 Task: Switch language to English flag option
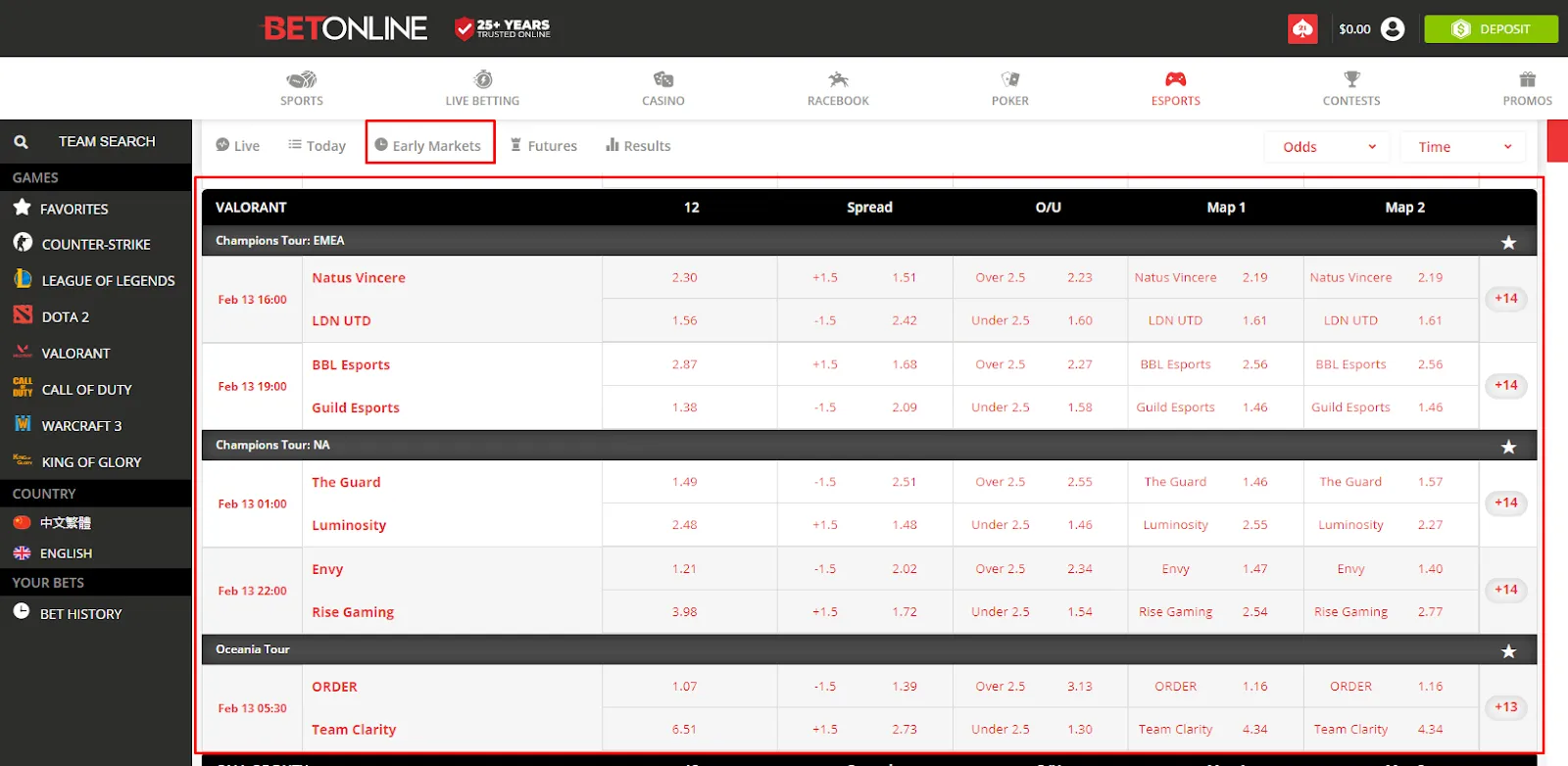coord(22,553)
